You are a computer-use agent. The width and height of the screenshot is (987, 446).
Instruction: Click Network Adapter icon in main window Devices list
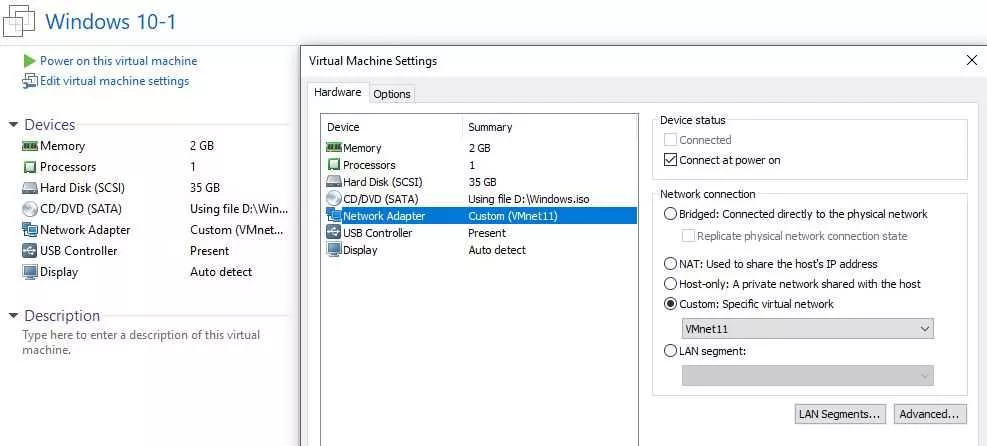tap(30, 230)
